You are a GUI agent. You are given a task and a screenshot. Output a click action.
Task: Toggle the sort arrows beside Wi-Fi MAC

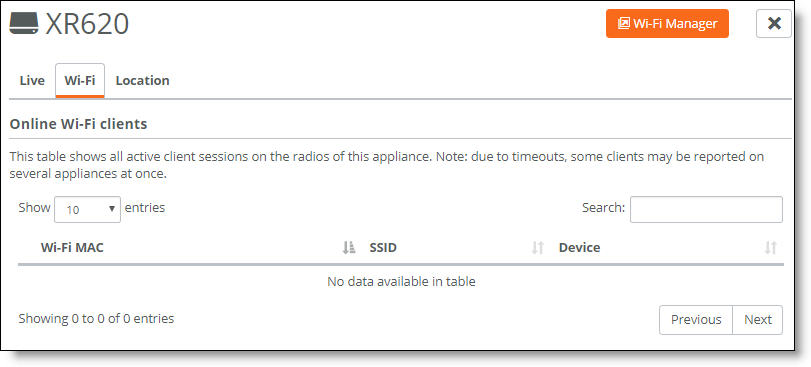[x=349, y=248]
